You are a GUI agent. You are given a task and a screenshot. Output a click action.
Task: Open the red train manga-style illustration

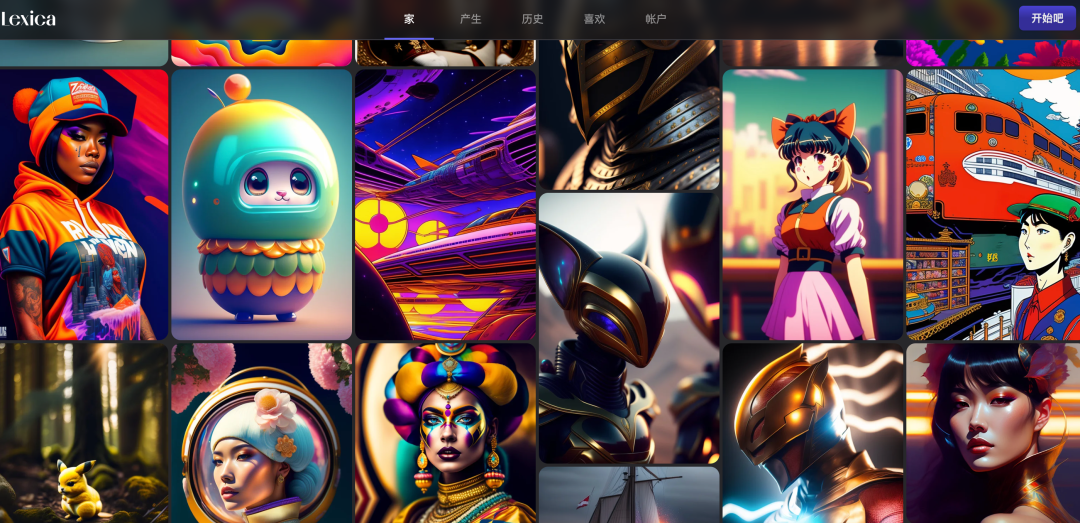[x=992, y=204]
